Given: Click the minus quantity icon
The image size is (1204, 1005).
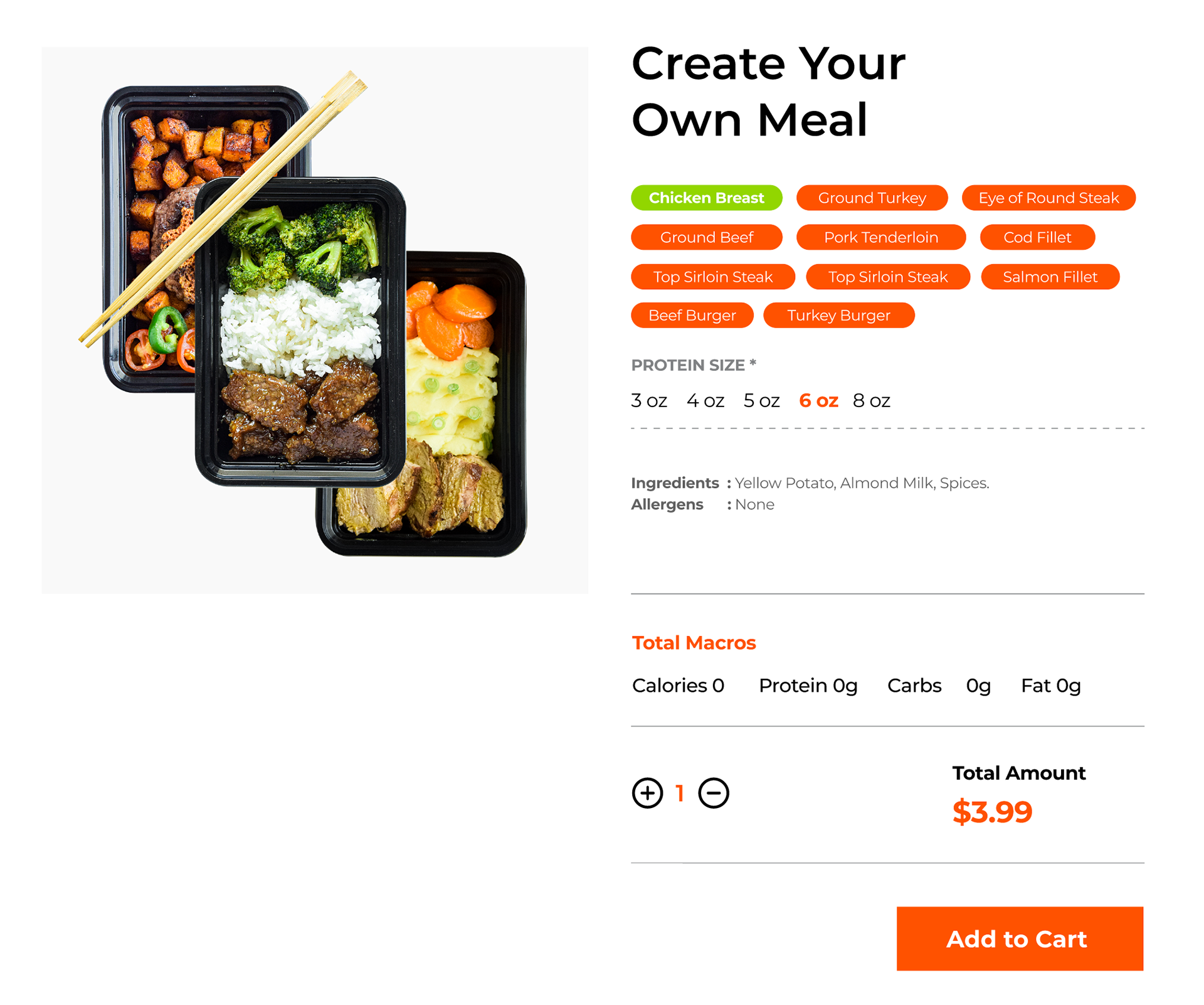Looking at the screenshot, I should [714, 793].
